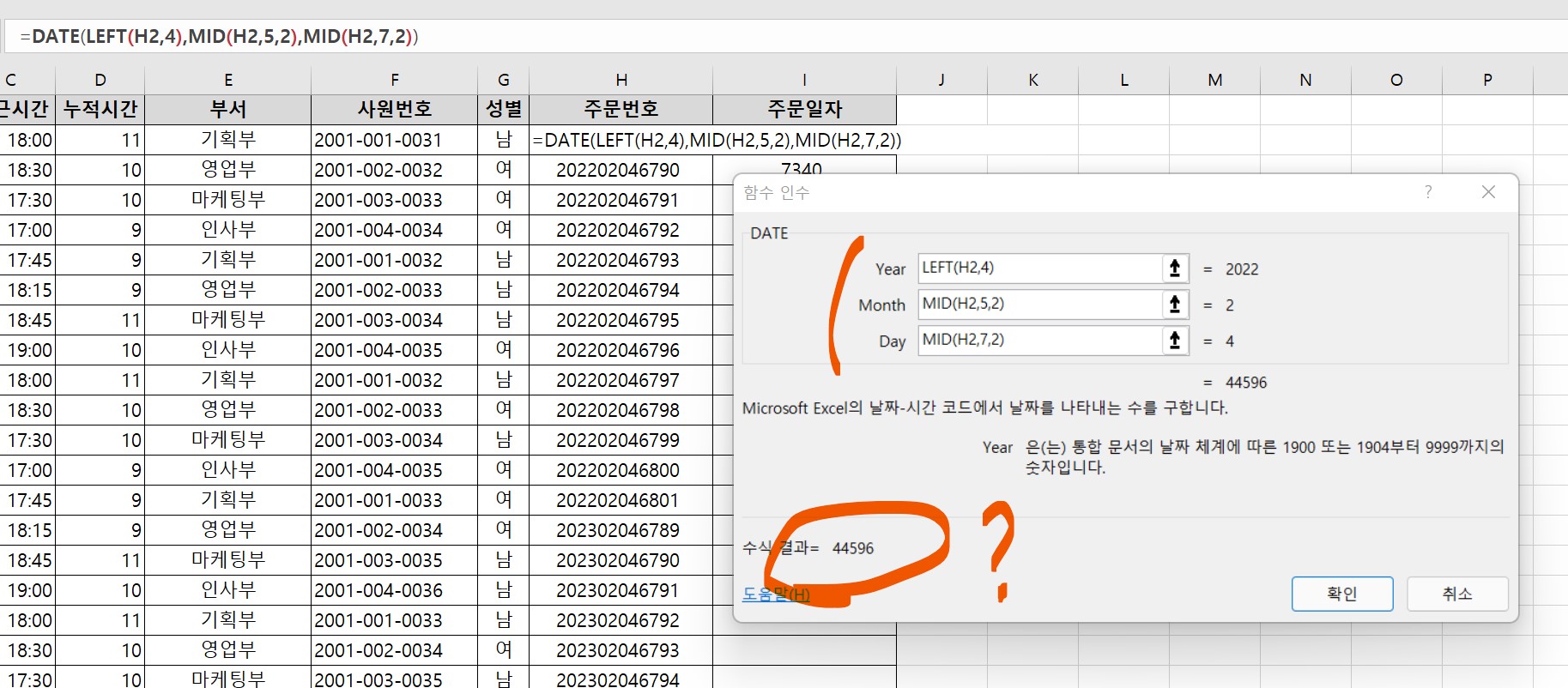Viewport: 1568px width, 688px height.
Task: Close the 함수 인수 dialog
Action: coord(1488,192)
